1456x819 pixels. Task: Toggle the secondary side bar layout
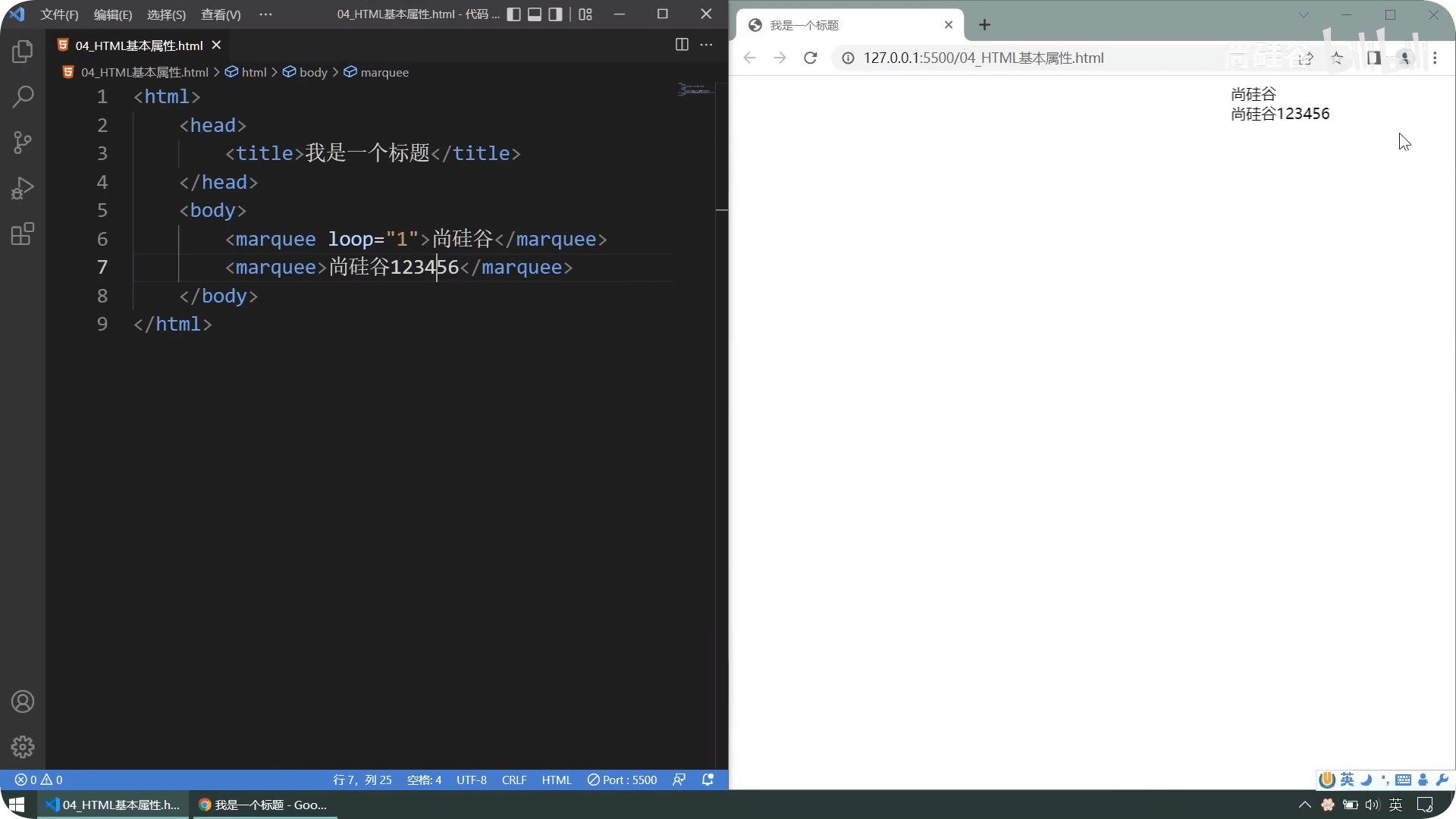(556, 14)
